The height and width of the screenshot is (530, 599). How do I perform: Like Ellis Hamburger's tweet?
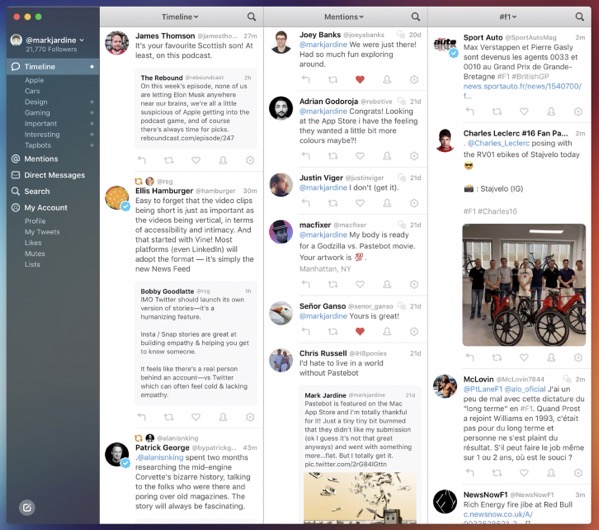coord(196,417)
